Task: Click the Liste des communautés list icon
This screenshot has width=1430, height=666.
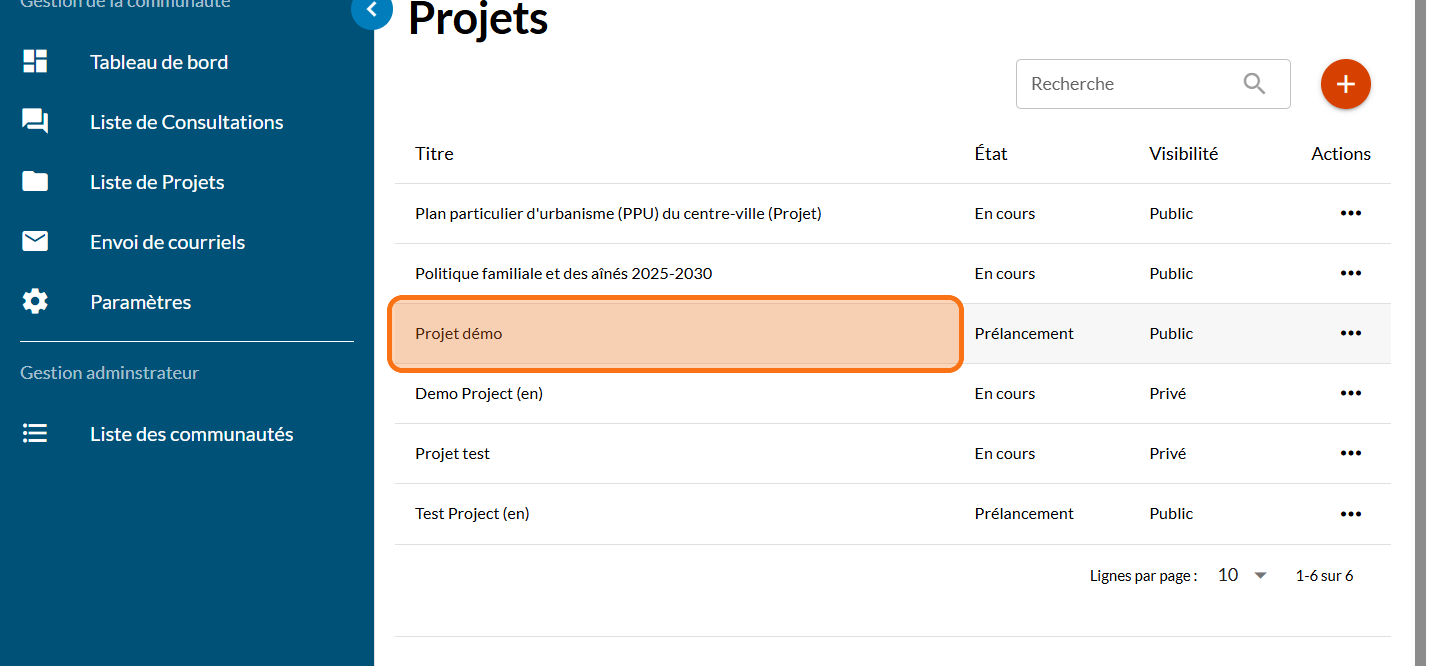Action: click(35, 434)
